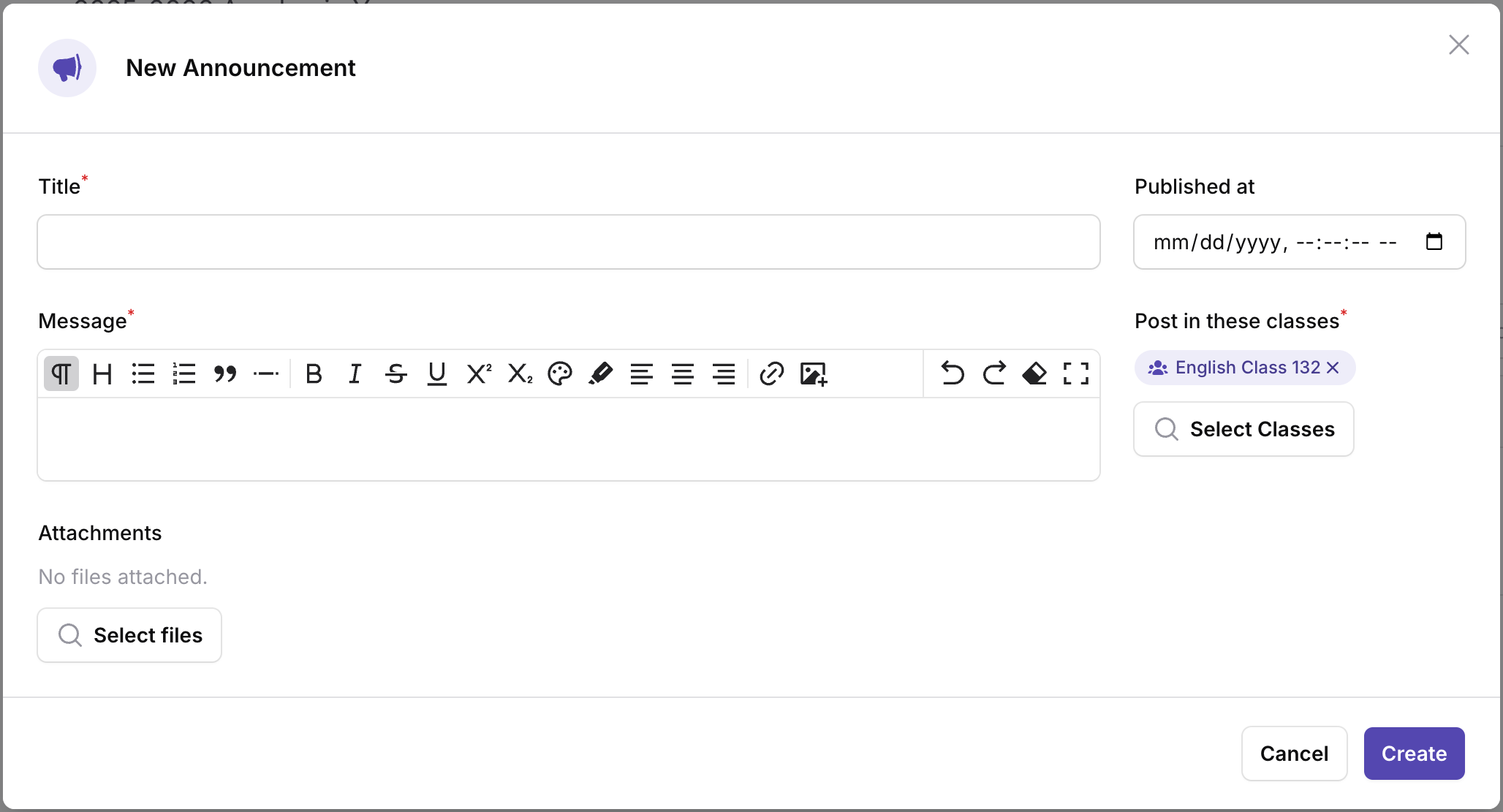Viewport: 1503px width, 812px height.
Task: Open the Select Classes search dropdown
Action: [x=1243, y=429]
